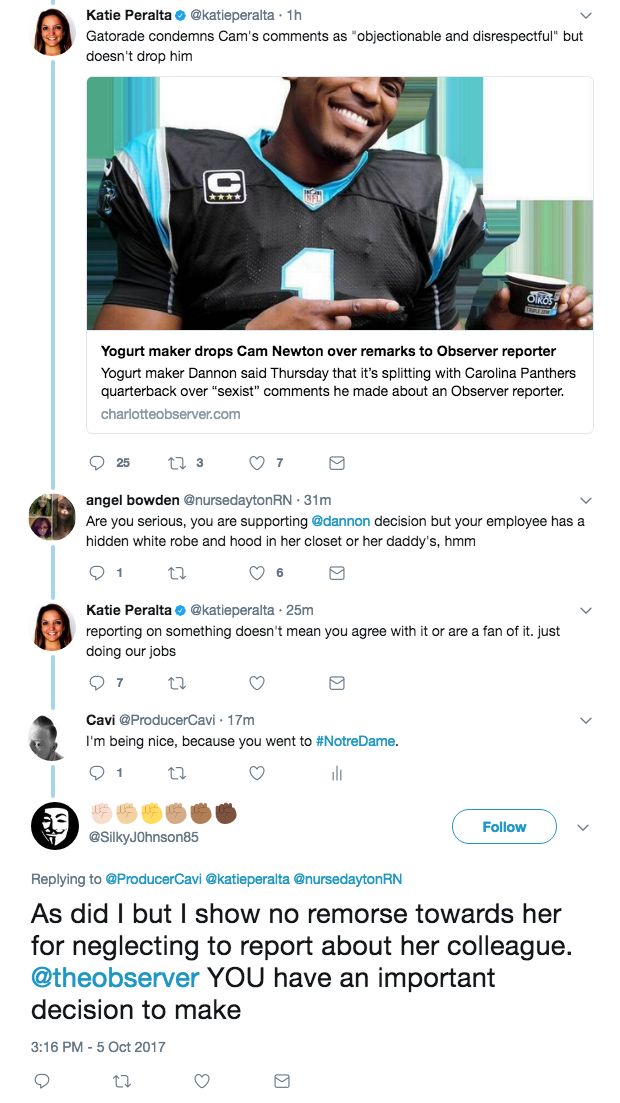620x1103 pixels.
Task: Open the @theobserver mention link
Action: 115,978
